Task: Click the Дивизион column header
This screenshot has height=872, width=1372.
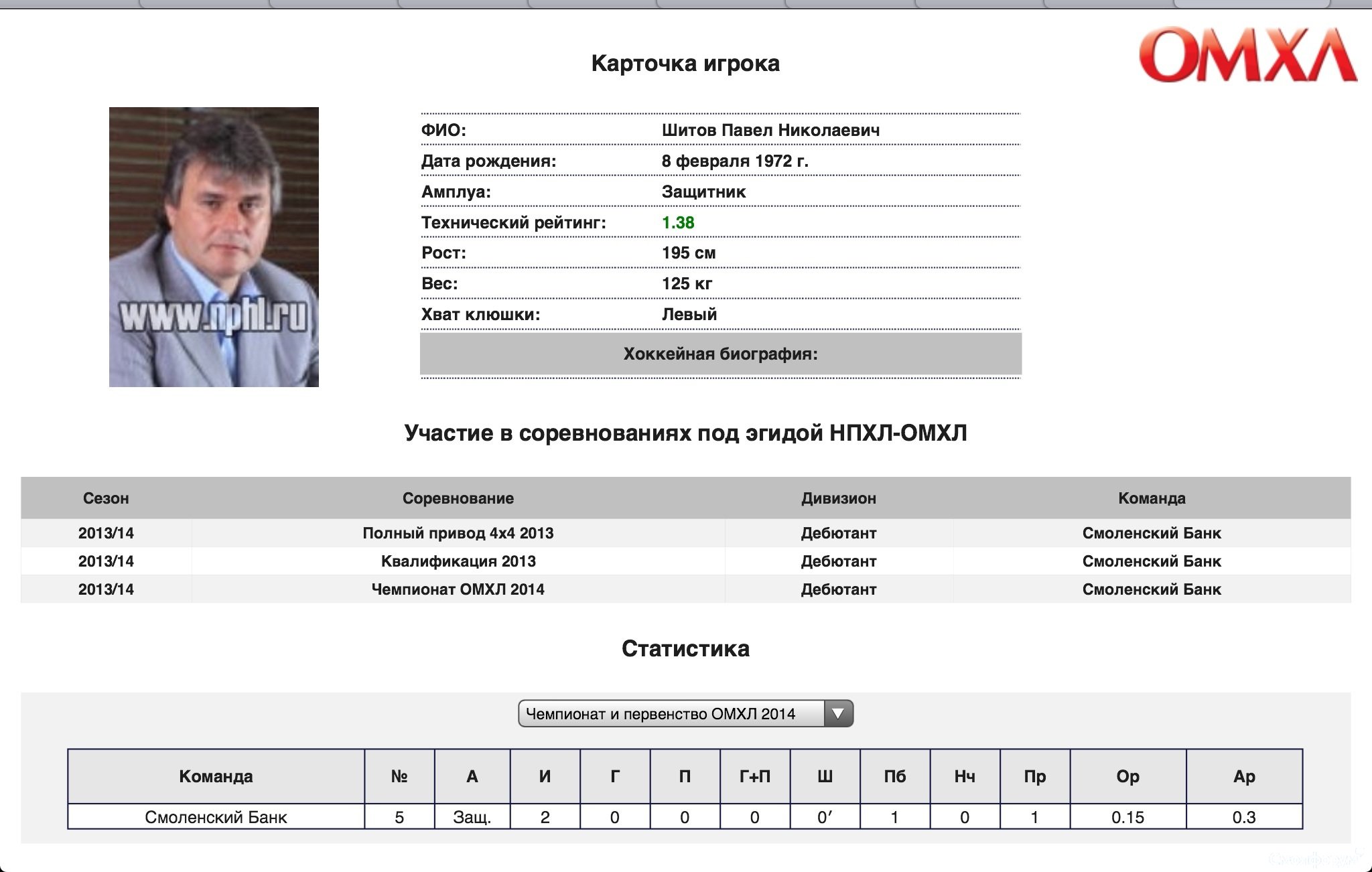Action: [x=839, y=498]
